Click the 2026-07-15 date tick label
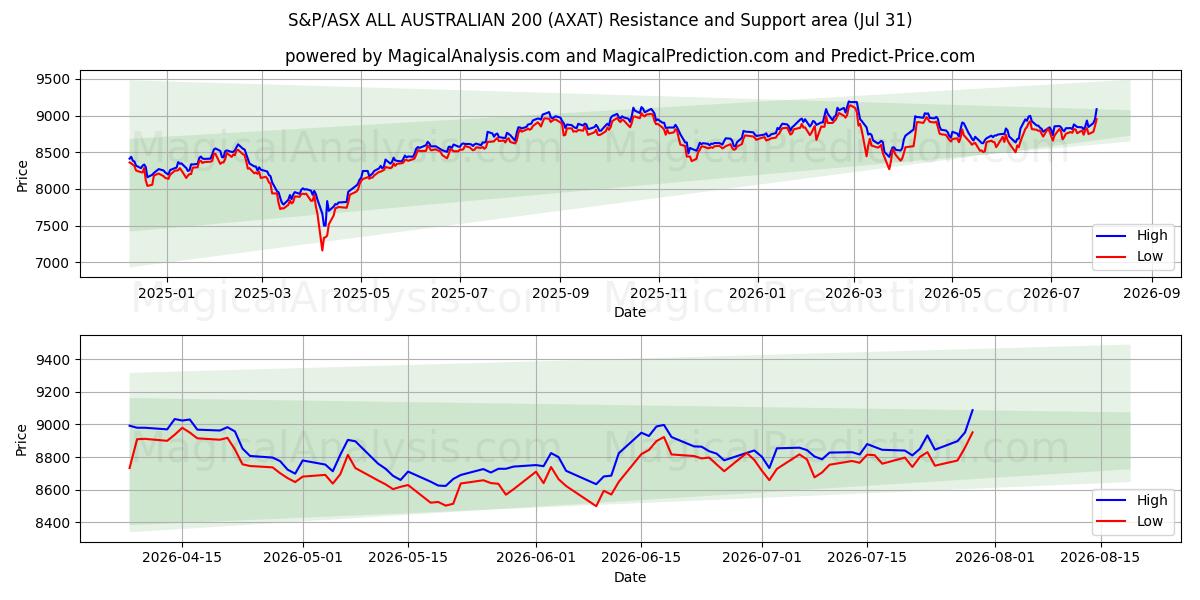Screen dimensions: 1200x600 coord(865,558)
